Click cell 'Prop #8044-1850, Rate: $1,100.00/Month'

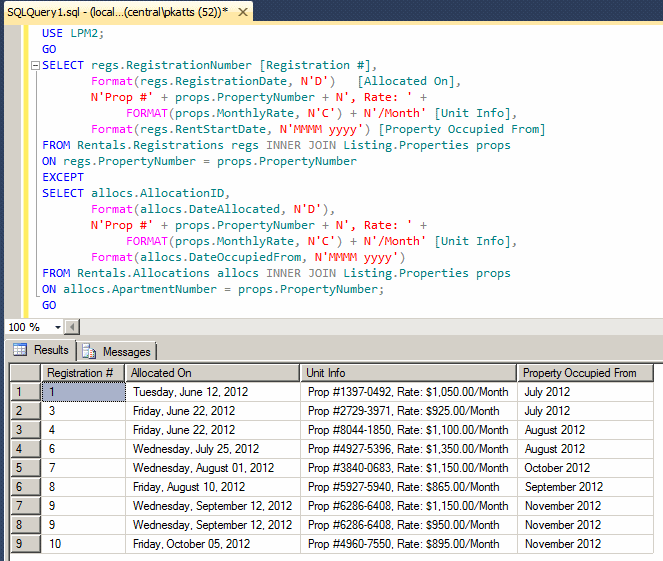pyautogui.click(x=408, y=430)
